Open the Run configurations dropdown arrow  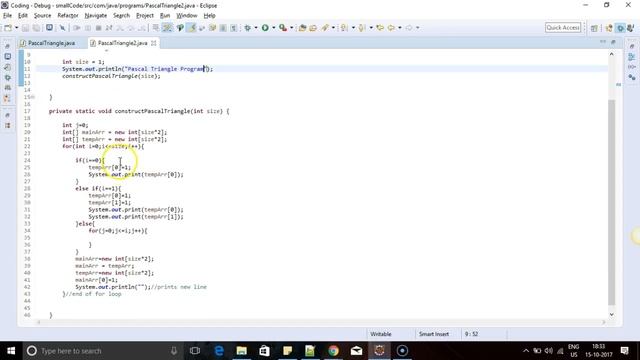(273, 28)
